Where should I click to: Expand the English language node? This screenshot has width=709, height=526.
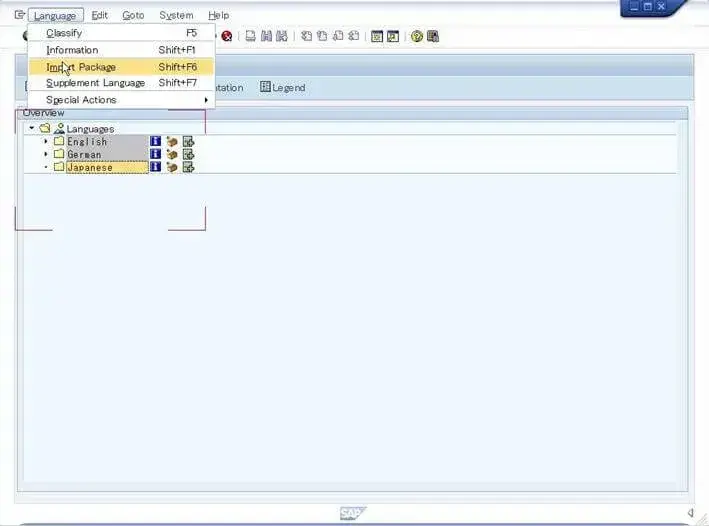pyautogui.click(x=46, y=141)
